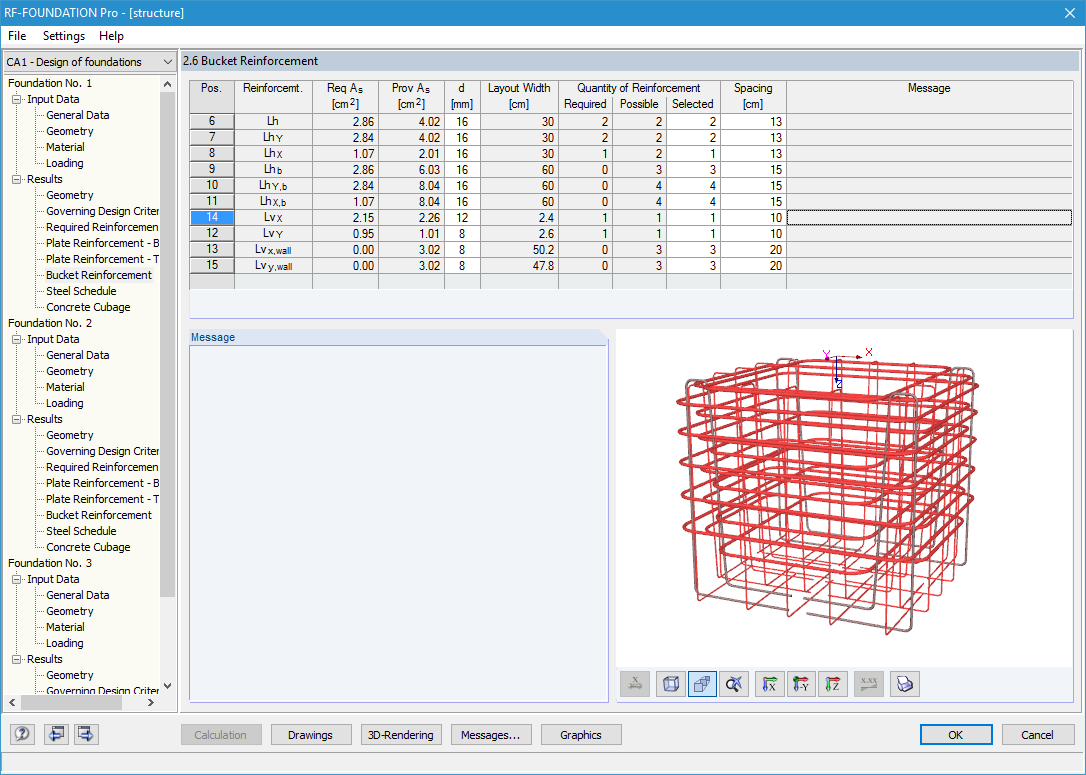Open Bucket Reinforcement of Foundation No. 2

[99, 515]
